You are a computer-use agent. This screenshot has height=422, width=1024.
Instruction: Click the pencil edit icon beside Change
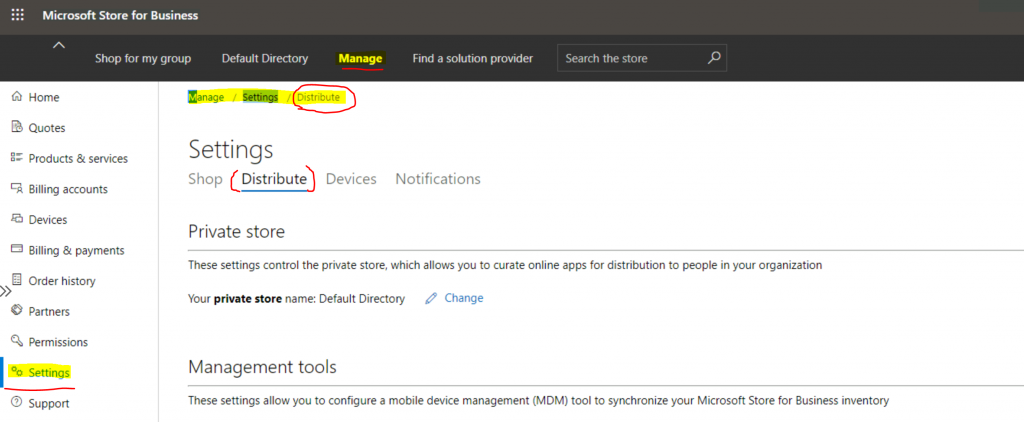tap(430, 299)
